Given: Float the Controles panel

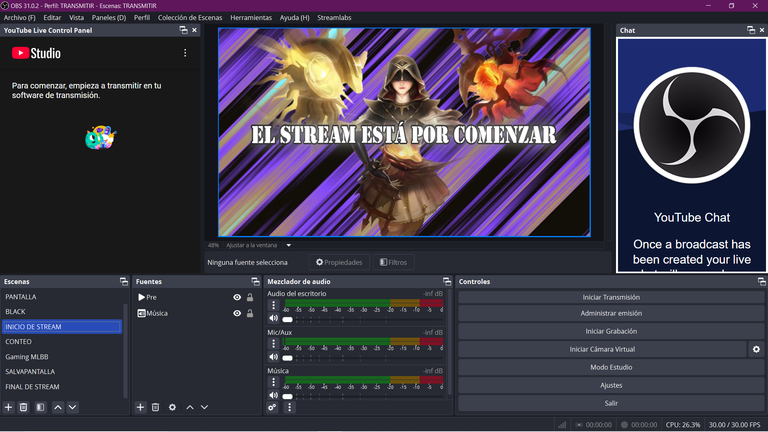Looking at the screenshot, I should click(x=761, y=282).
